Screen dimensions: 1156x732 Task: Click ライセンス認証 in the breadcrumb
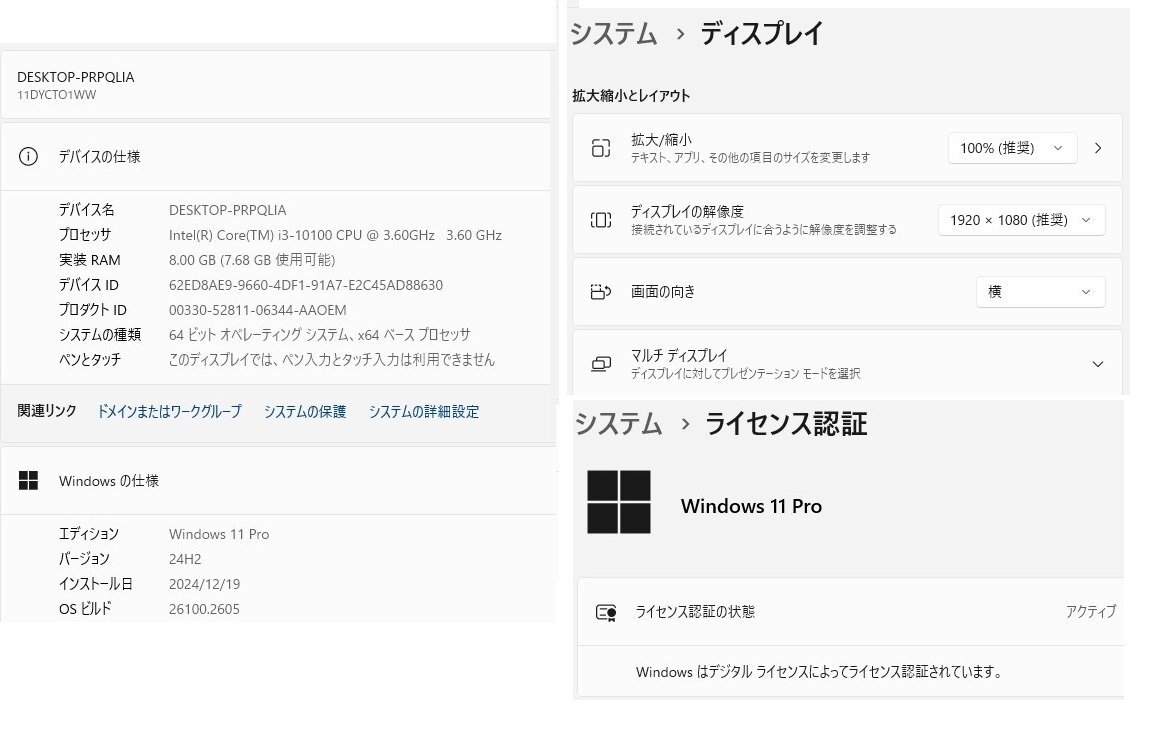pyautogui.click(x=784, y=424)
